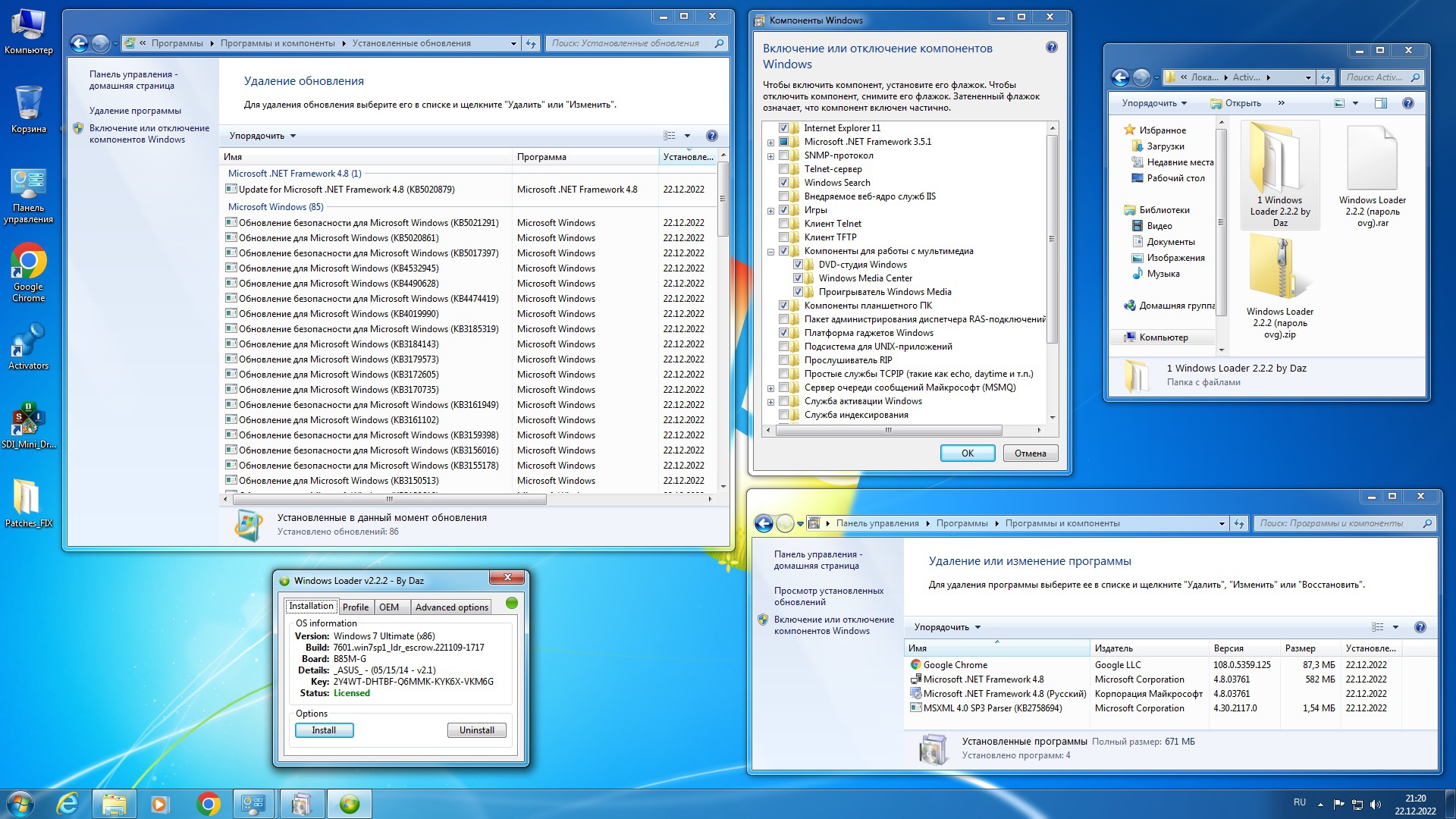Image resolution: width=1456 pixels, height=819 pixels.
Task: Switch to Profile tab in Windows Loader
Action: pyautogui.click(x=355, y=607)
